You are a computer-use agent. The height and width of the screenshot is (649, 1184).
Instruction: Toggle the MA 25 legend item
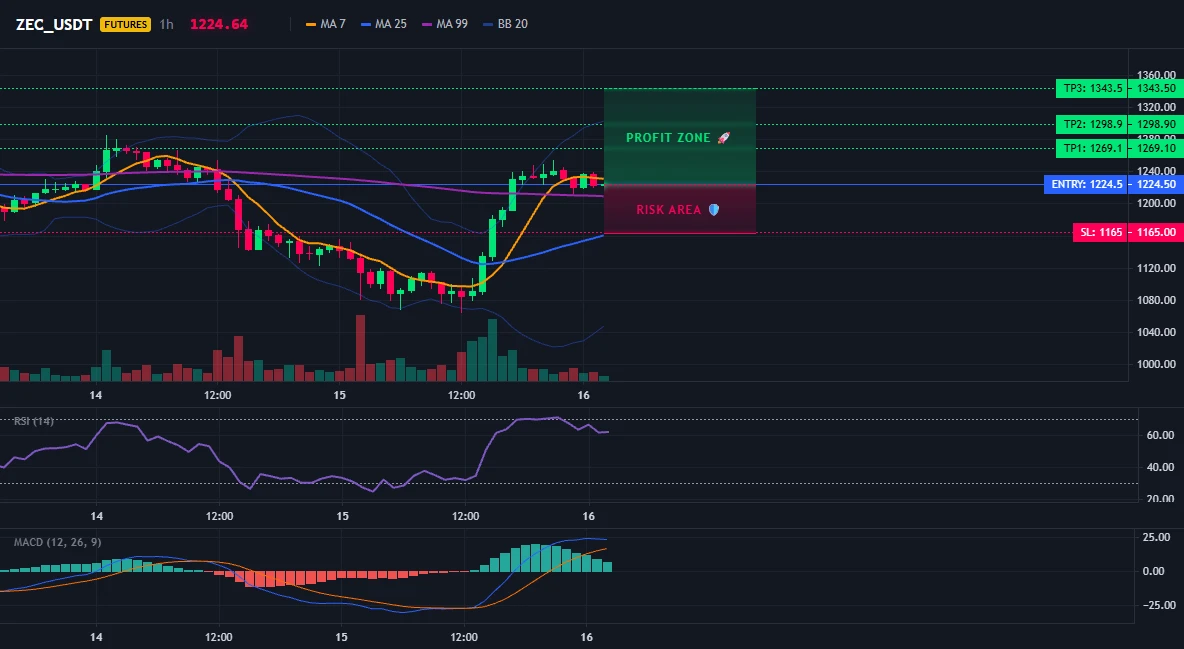tap(384, 24)
